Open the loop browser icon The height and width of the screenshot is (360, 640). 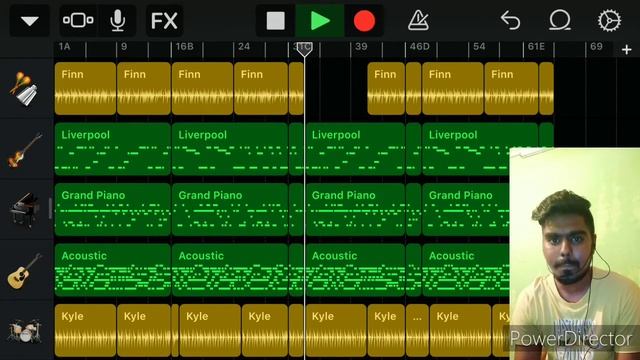point(560,20)
